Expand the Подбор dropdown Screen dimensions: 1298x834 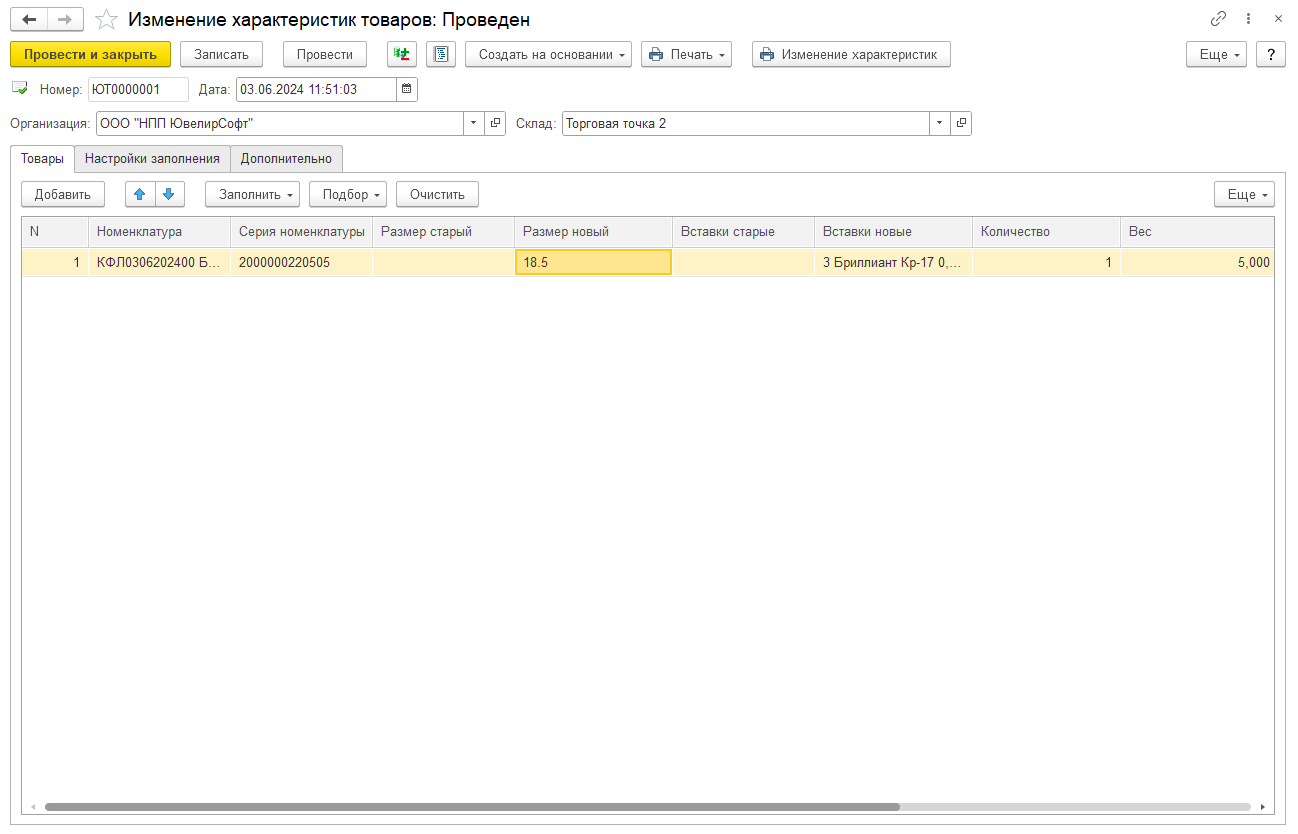coord(348,194)
